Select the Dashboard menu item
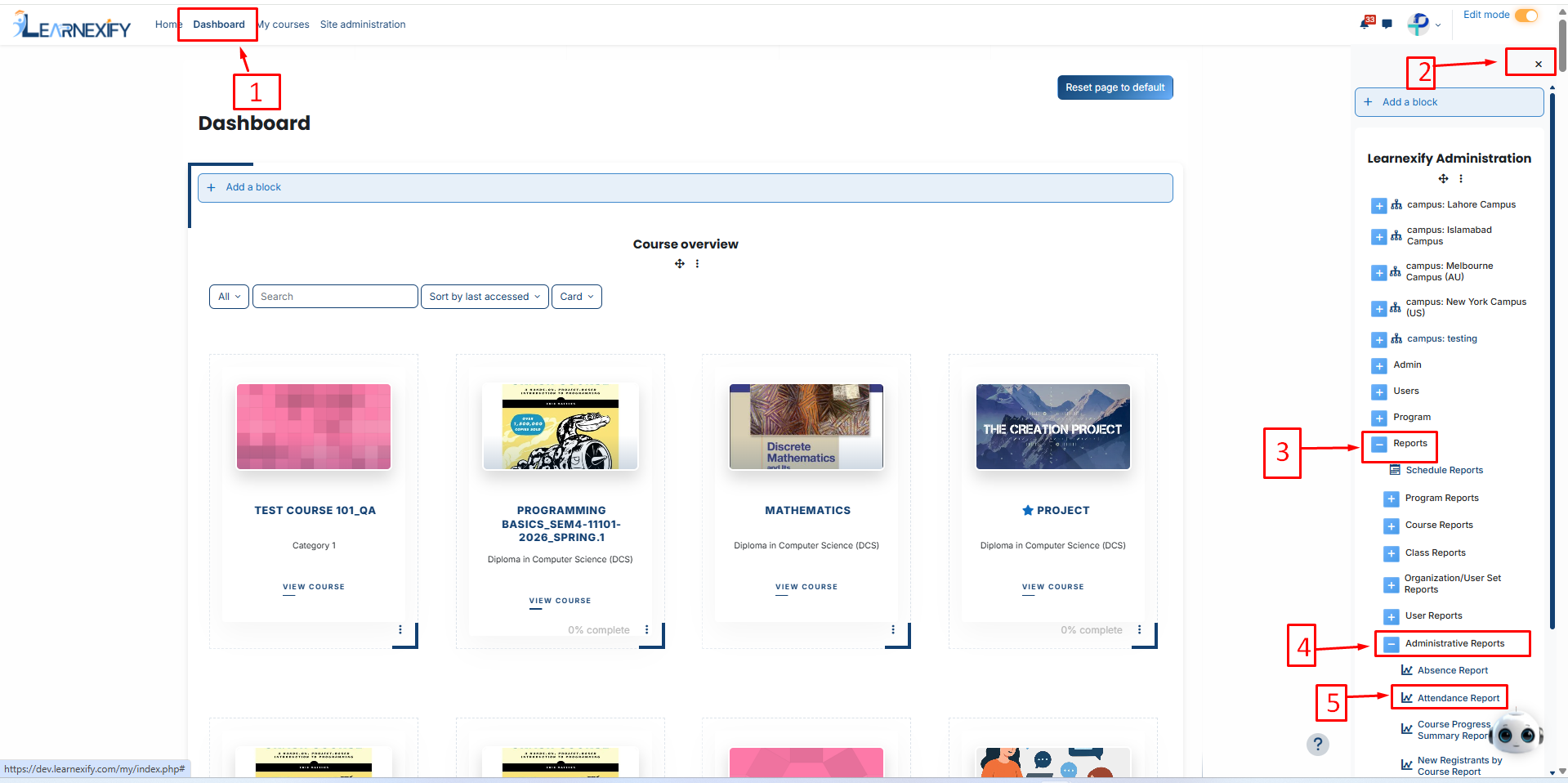 point(219,25)
